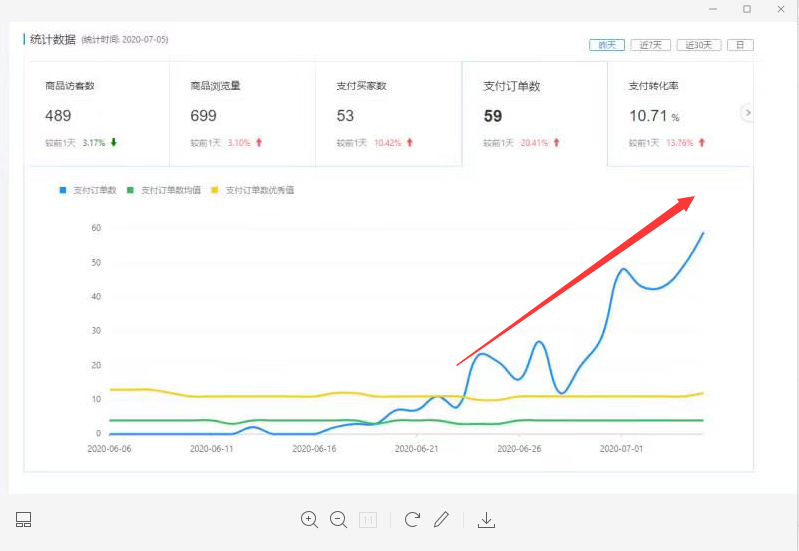Click the 20.41% order change figure
The height and width of the screenshot is (551, 799).
click(534, 143)
